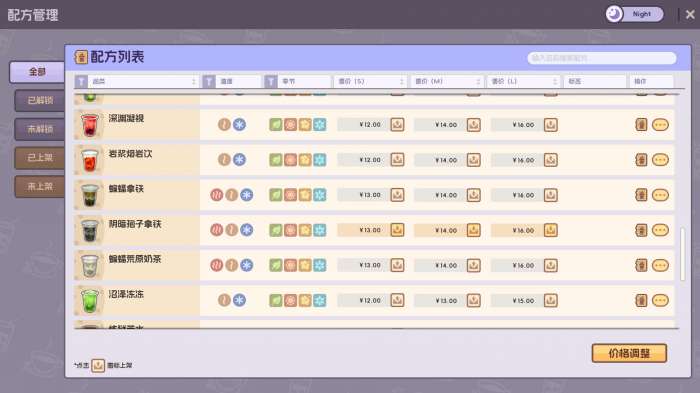The image size is (700, 393).
Task: Open the more options button for 岩浆熔岩饮
Action: click(660, 160)
